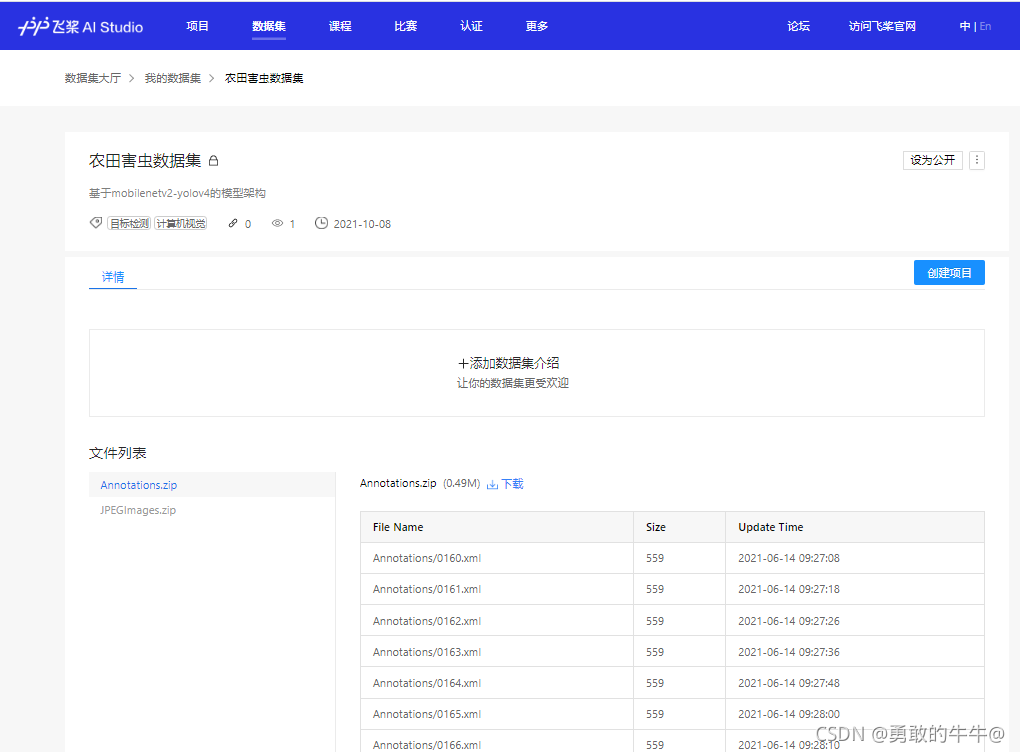Viewport: 1020px width, 752px height.
Task: Open the 项目 menu in navigation bar
Action: 197,26
